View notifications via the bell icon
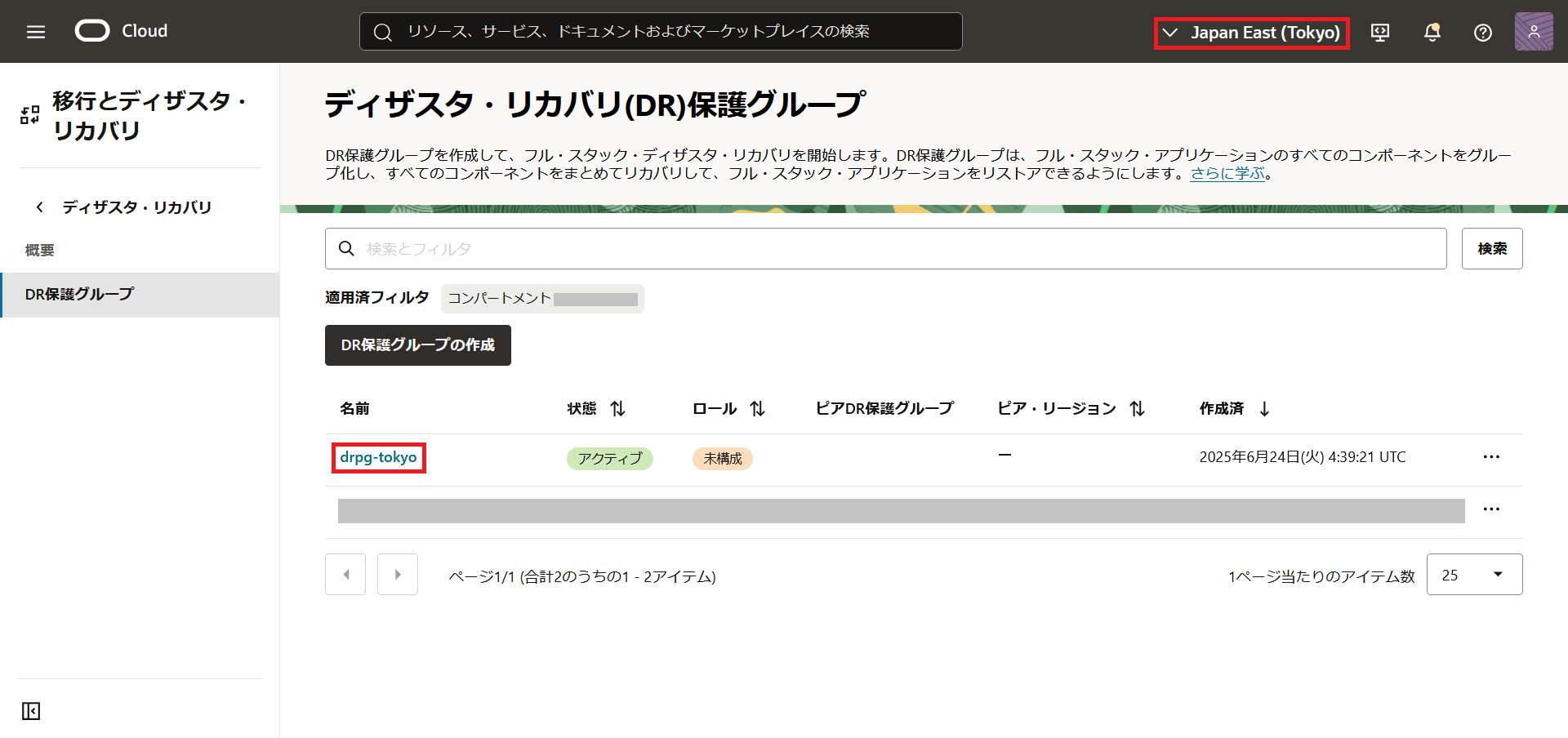Viewport: 1568px width, 738px height. 1432,31
